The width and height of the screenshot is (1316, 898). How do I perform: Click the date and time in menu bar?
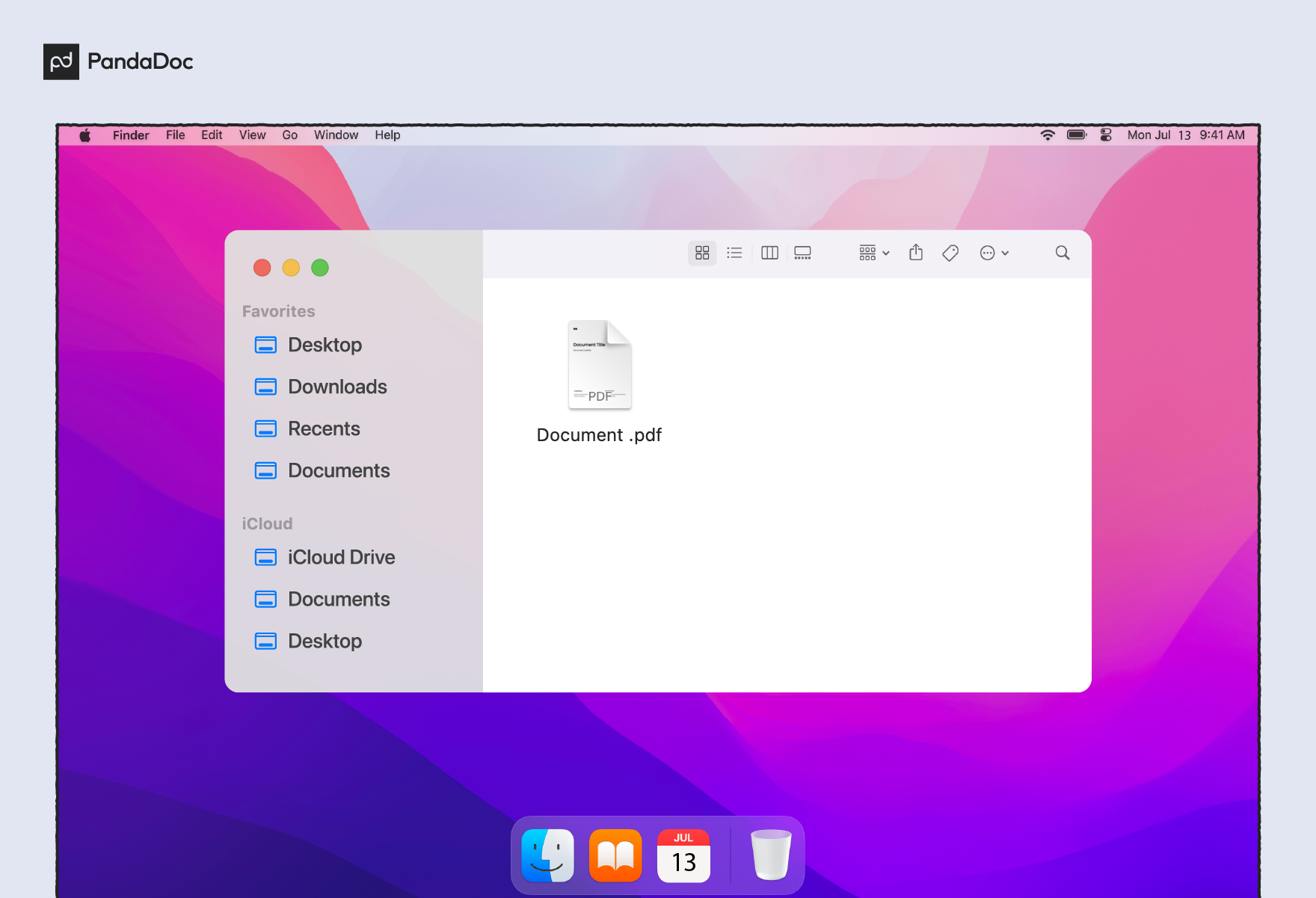tap(1186, 135)
